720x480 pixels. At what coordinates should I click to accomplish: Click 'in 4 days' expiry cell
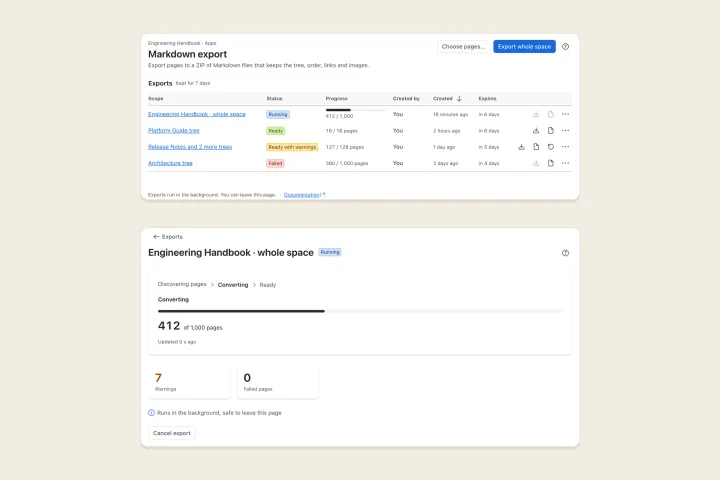(x=489, y=163)
